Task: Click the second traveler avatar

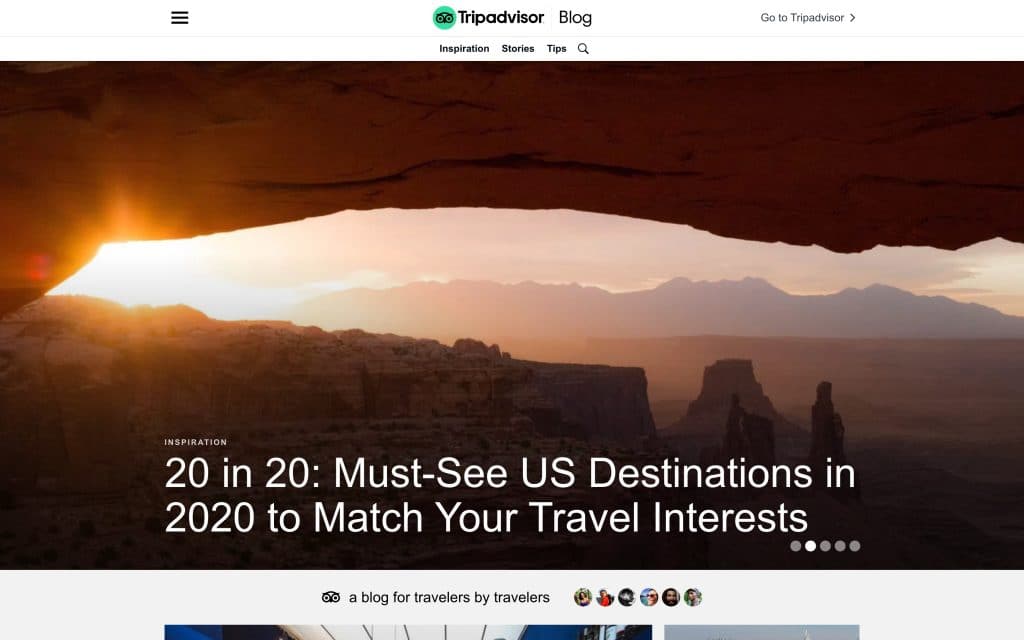Action: [x=605, y=597]
